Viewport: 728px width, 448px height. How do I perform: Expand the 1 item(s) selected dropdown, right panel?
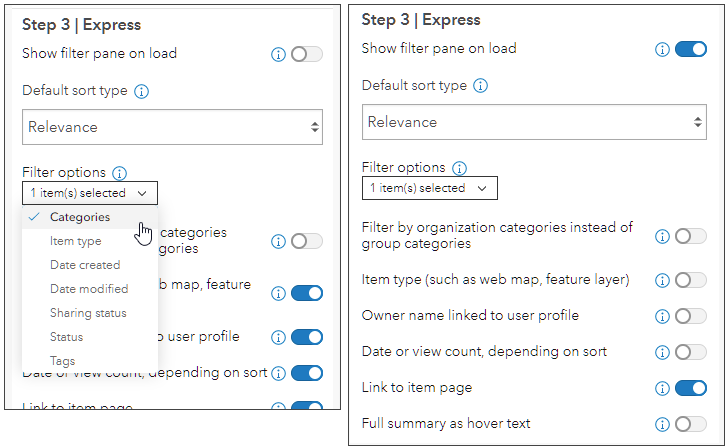point(429,188)
